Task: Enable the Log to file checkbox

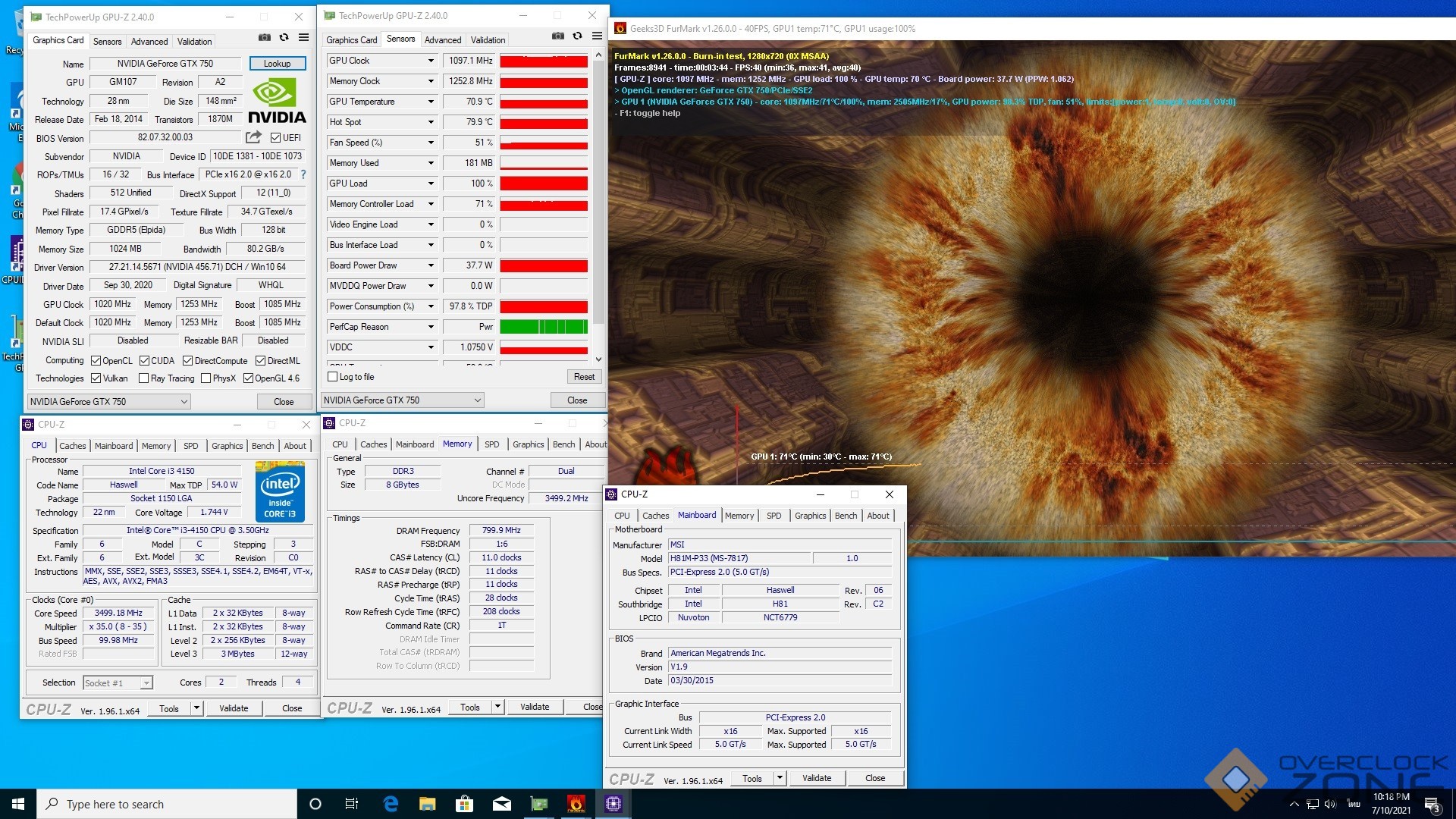Action: (x=332, y=377)
